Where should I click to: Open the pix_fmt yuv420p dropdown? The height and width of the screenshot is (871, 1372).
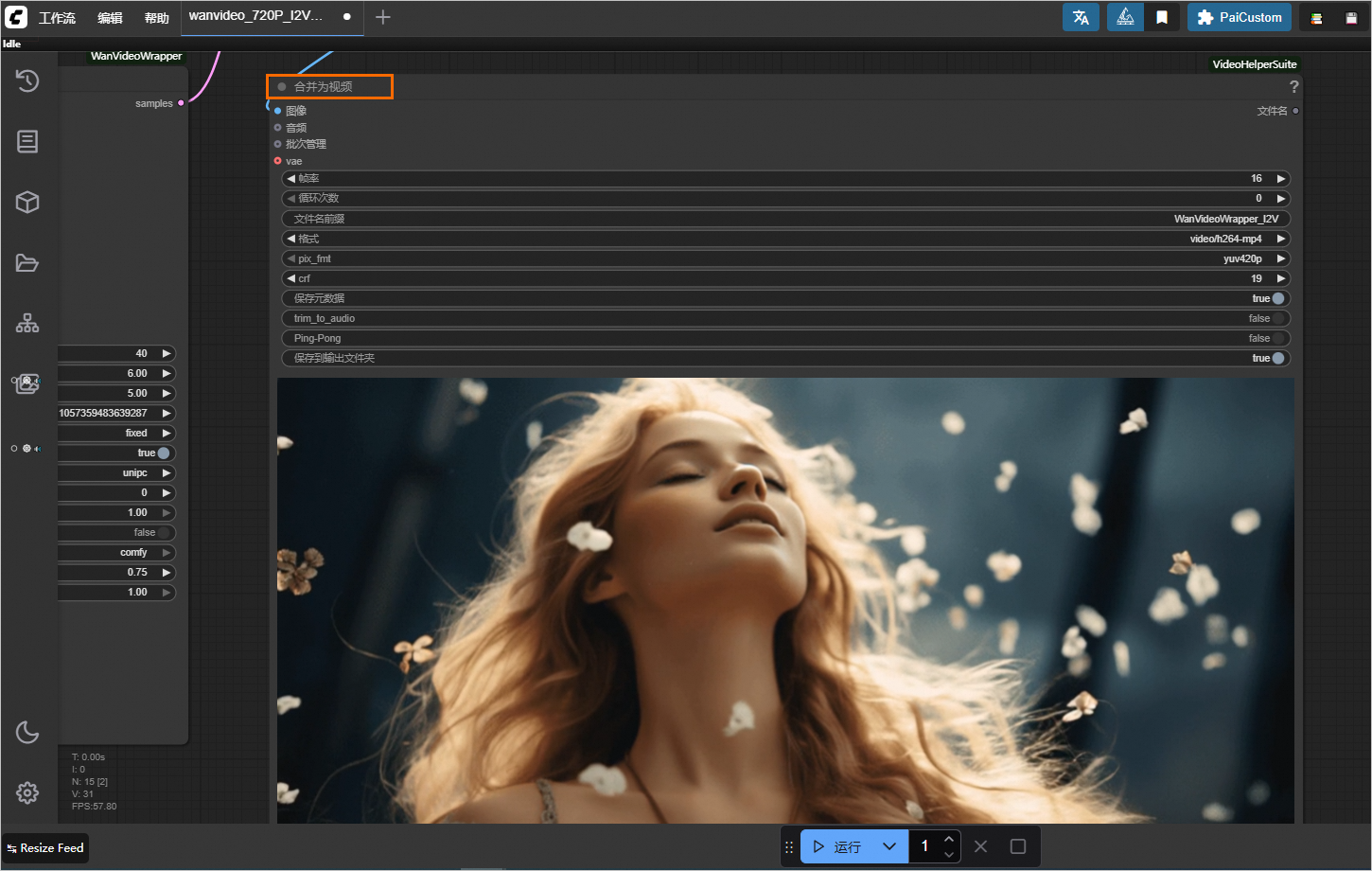[785, 258]
